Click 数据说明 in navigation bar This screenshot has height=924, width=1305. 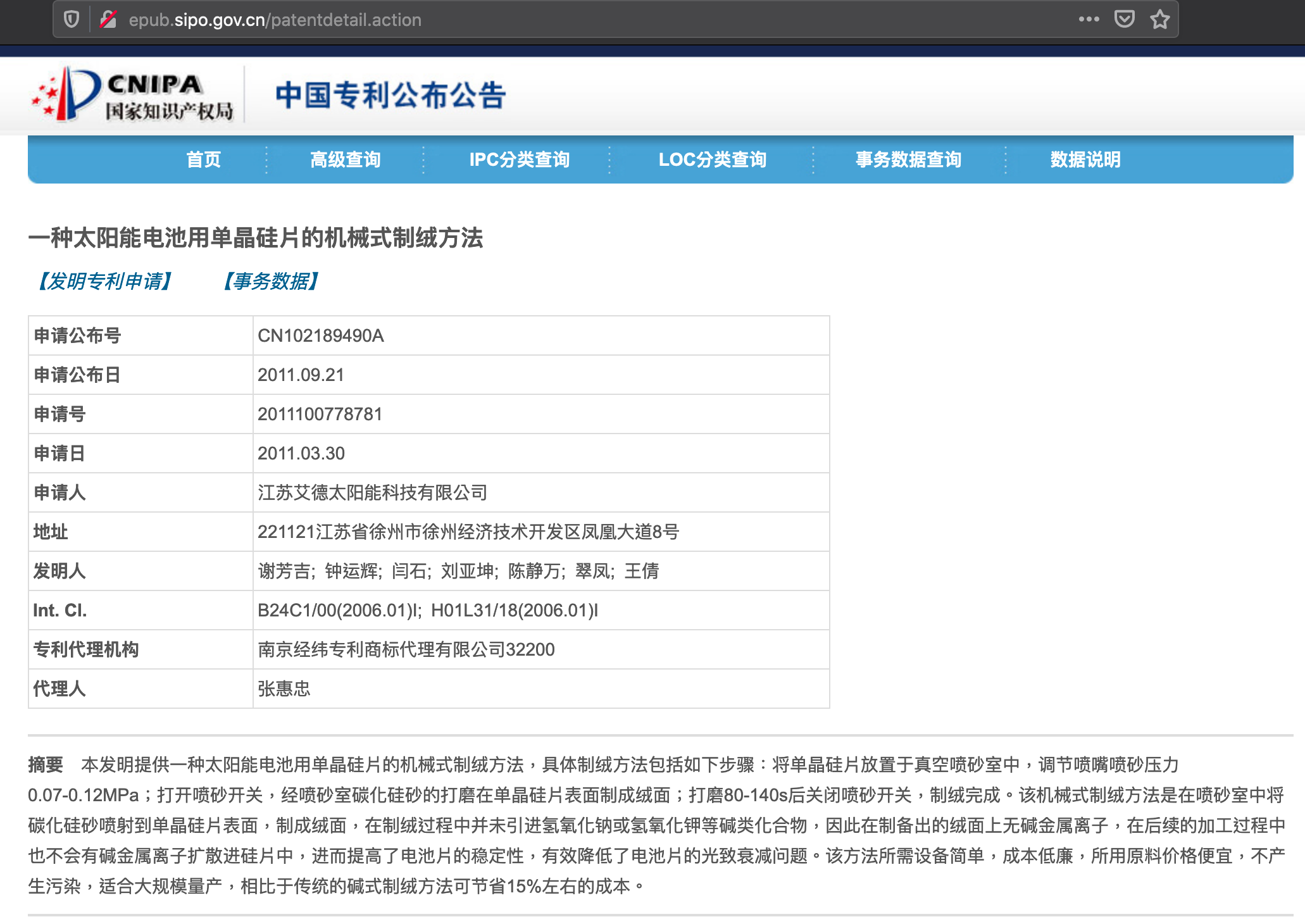[x=1085, y=159]
